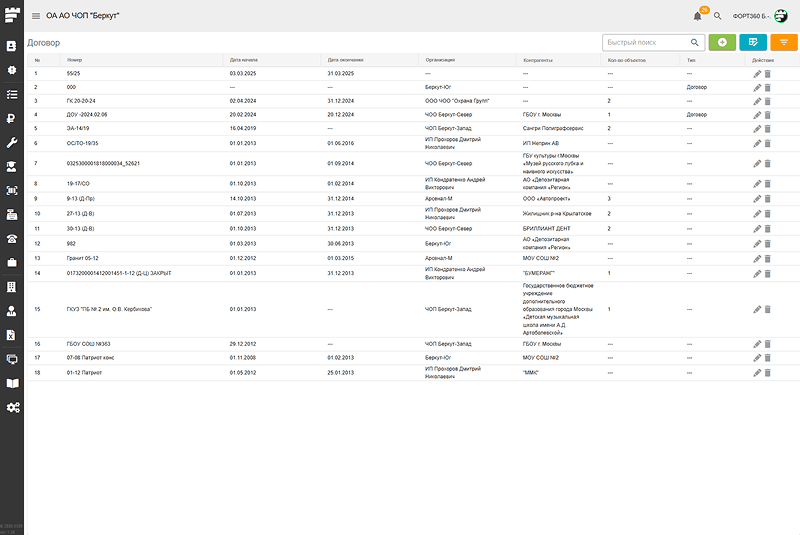Select cell Жилищник р-на Крылатское
800x535 pixels.
coord(557,214)
